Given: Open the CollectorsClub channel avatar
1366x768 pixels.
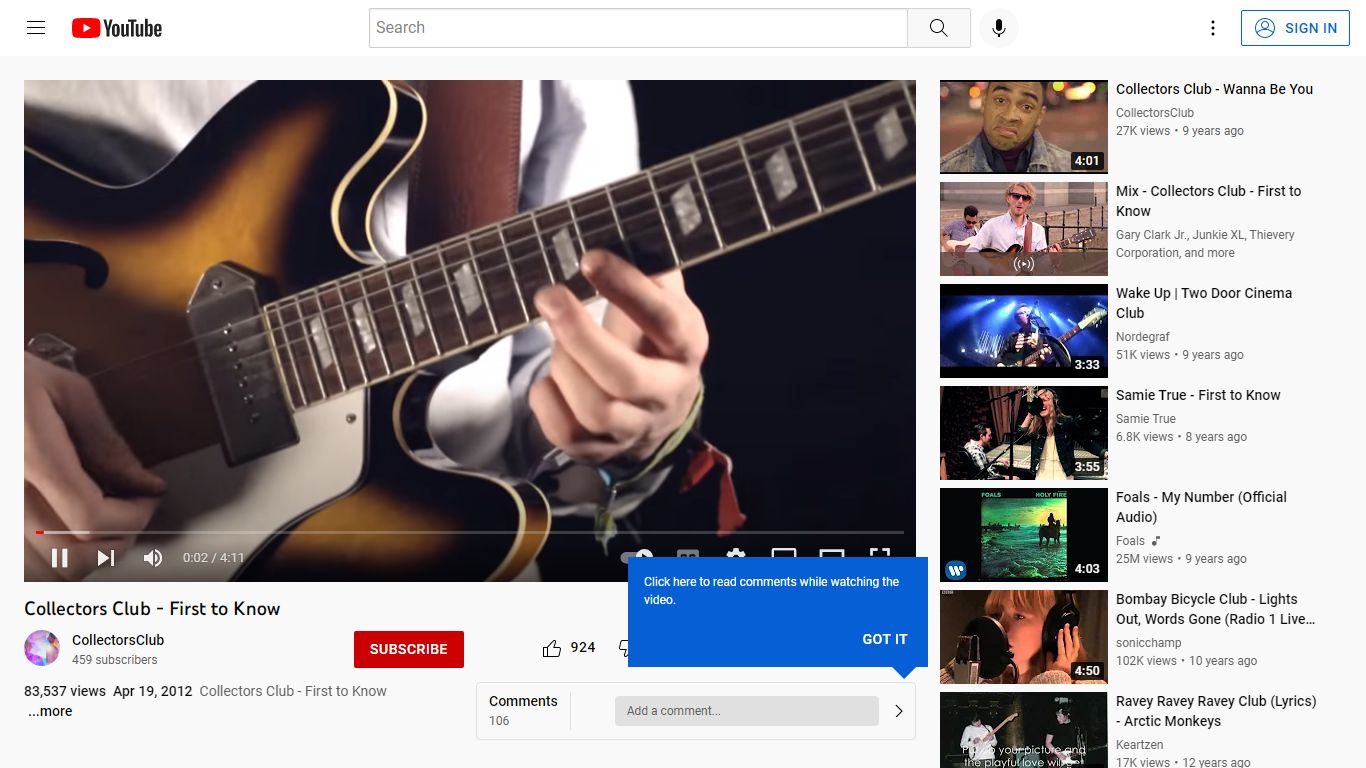Looking at the screenshot, I should click(x=42, y=648).
